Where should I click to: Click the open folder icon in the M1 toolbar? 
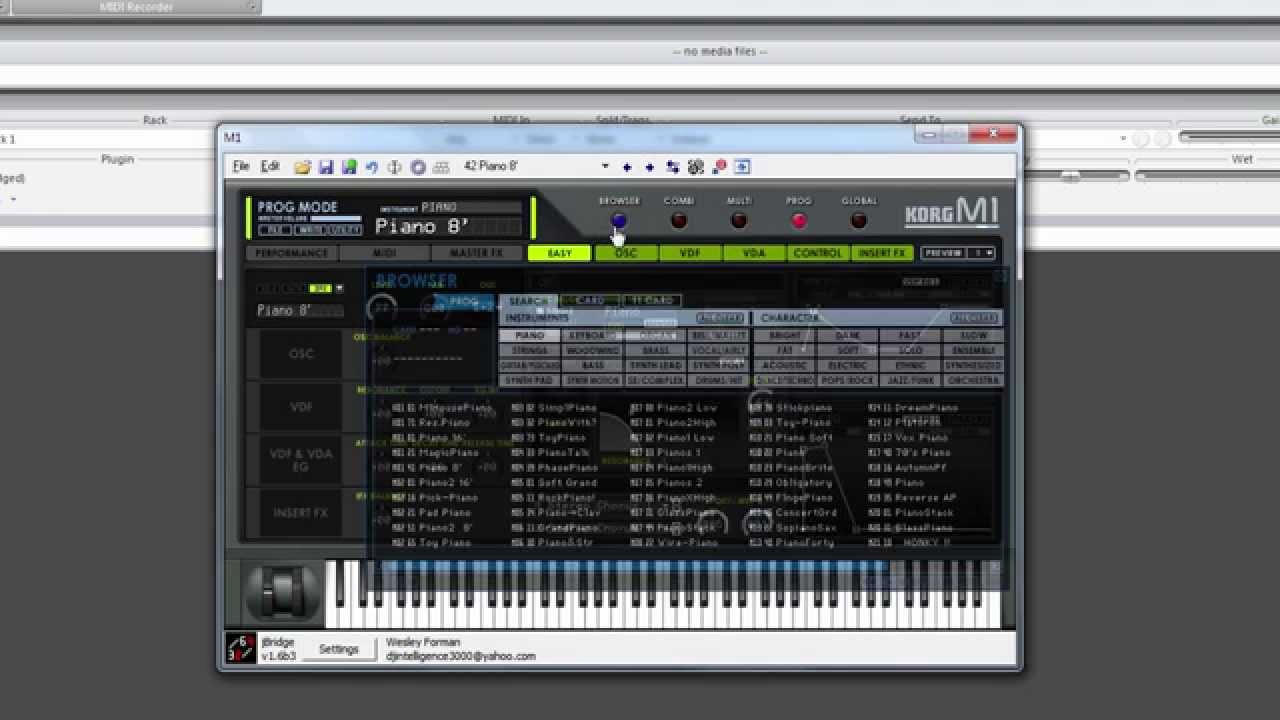[x=302, y=167]
